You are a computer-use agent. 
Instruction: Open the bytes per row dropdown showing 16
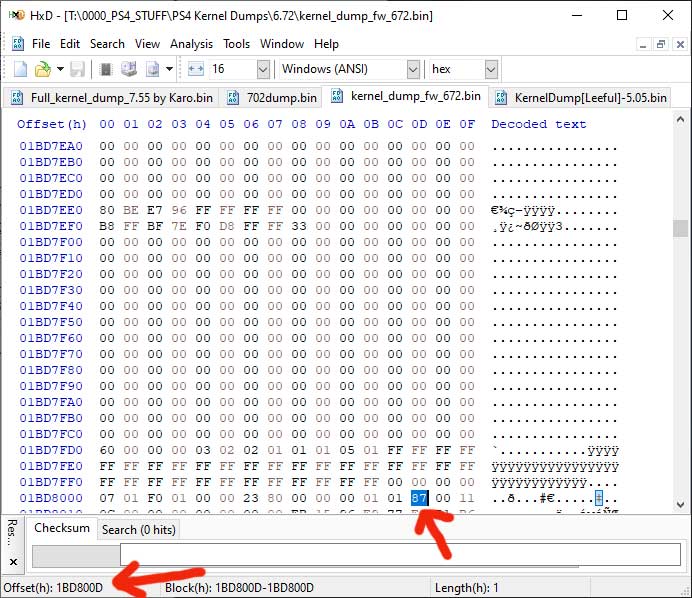263,69
